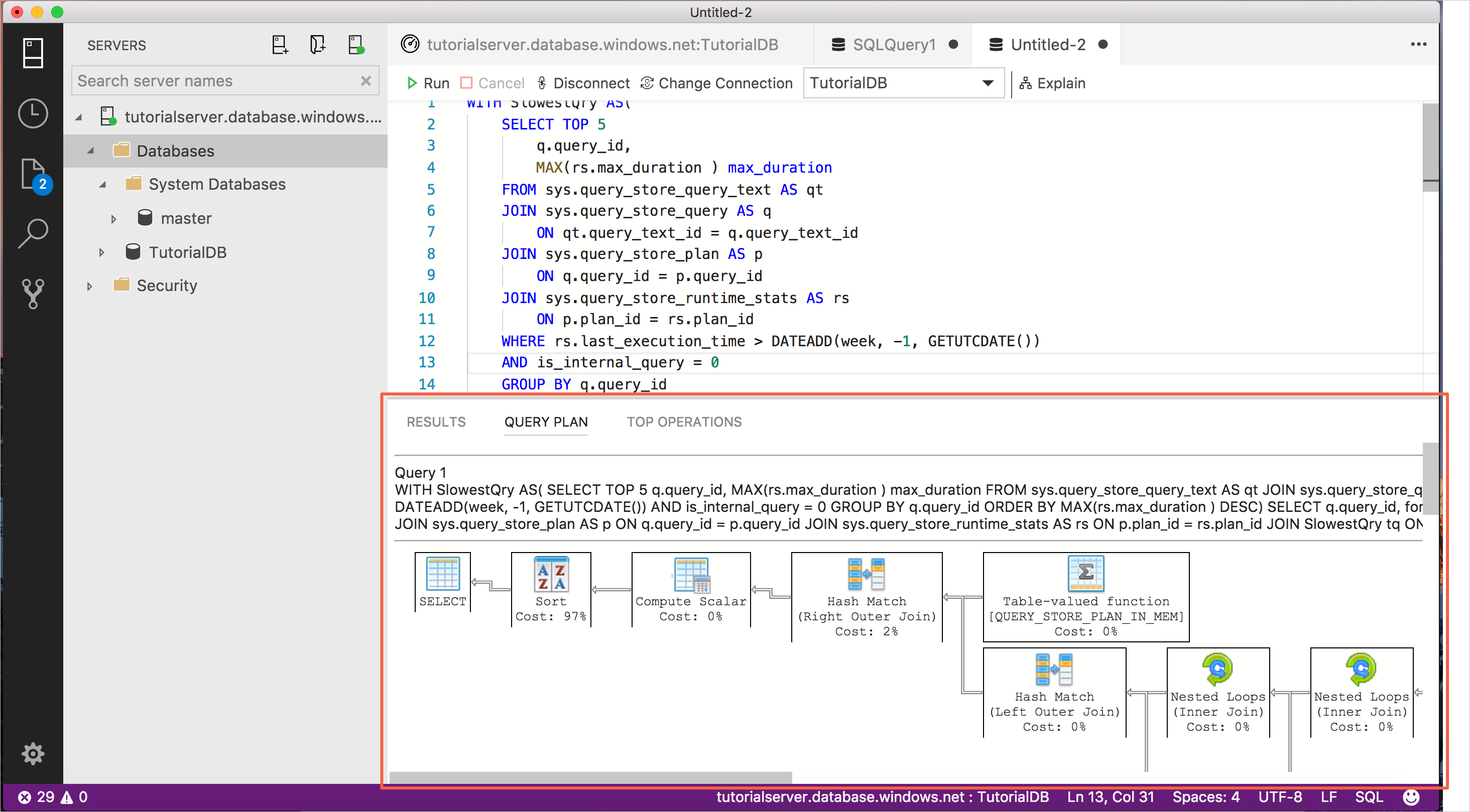
Task: Switch to the Top Operations tab
Action: (x=684, y=422)
